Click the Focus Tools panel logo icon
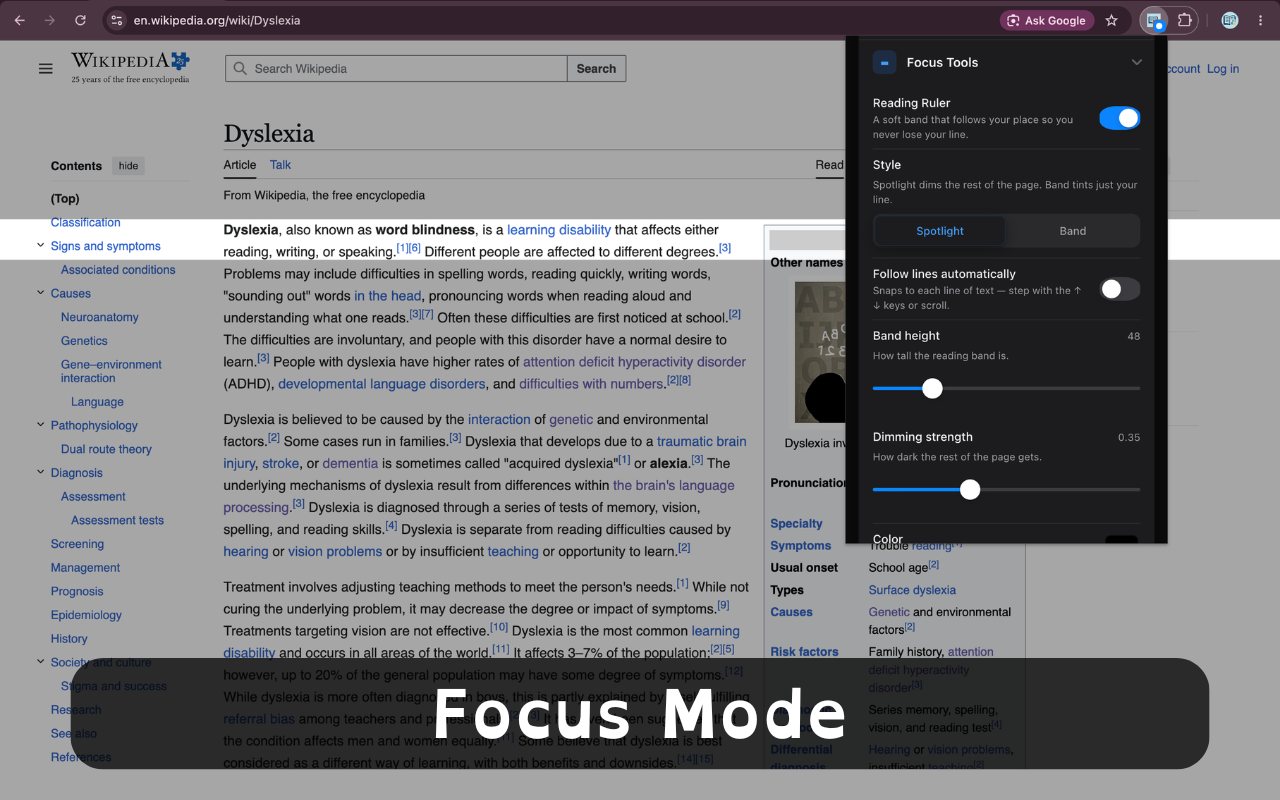Screen dimensions: 1280x800 pos(884,62)
